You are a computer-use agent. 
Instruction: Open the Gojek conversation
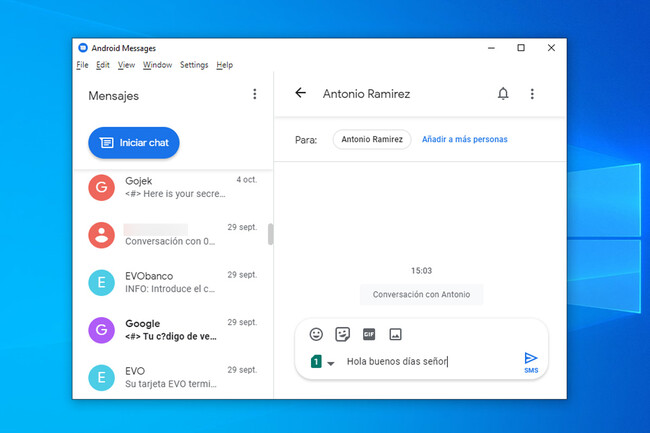(173, 187)
